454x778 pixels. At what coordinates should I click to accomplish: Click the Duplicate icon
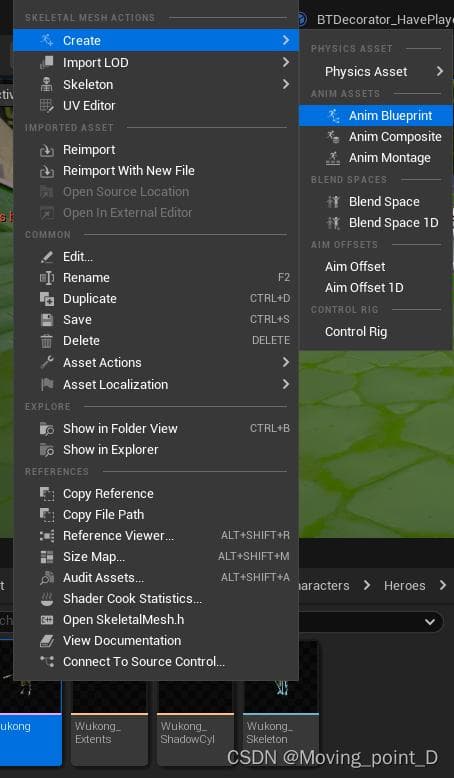[47, 299]
